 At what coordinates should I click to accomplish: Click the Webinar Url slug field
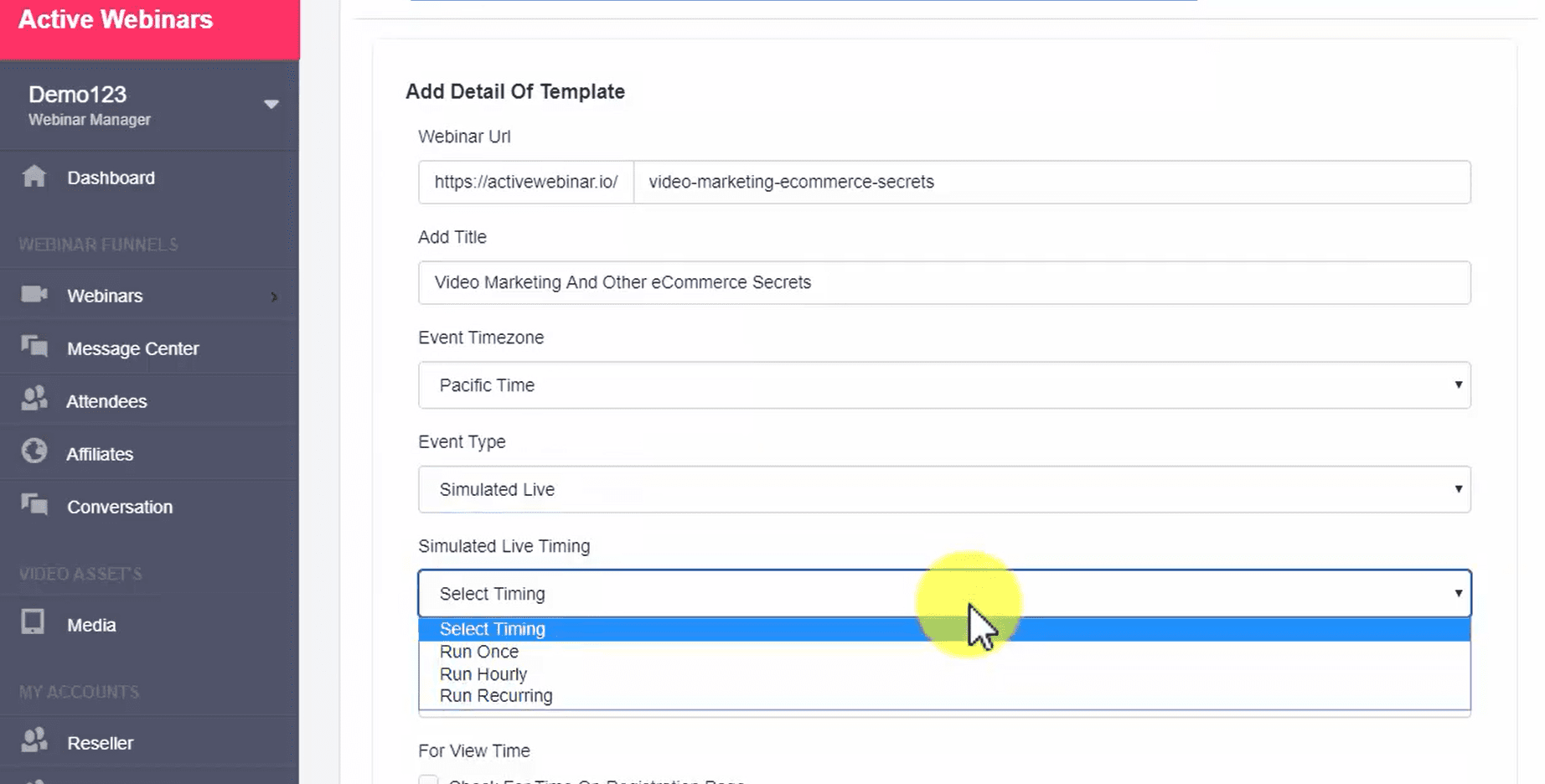[x=1052, y=182]
